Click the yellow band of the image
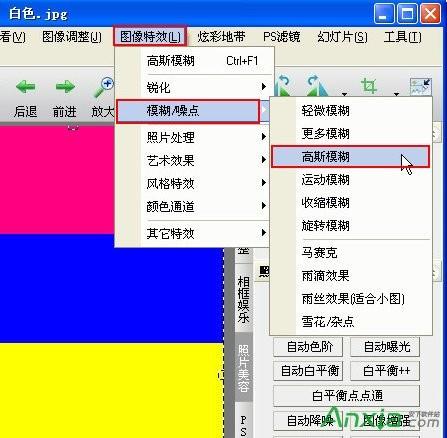 [x=112, y=390]
